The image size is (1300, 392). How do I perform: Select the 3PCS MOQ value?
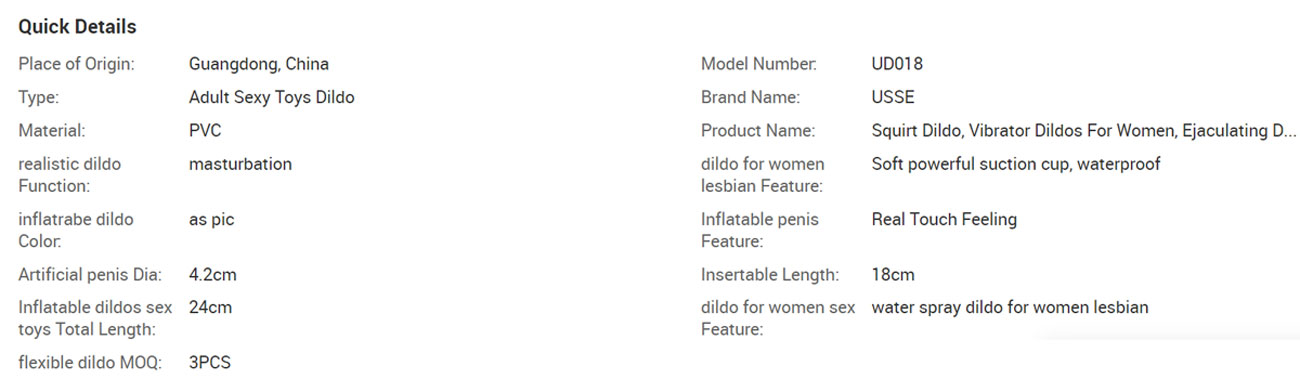(x=210, y=362)
